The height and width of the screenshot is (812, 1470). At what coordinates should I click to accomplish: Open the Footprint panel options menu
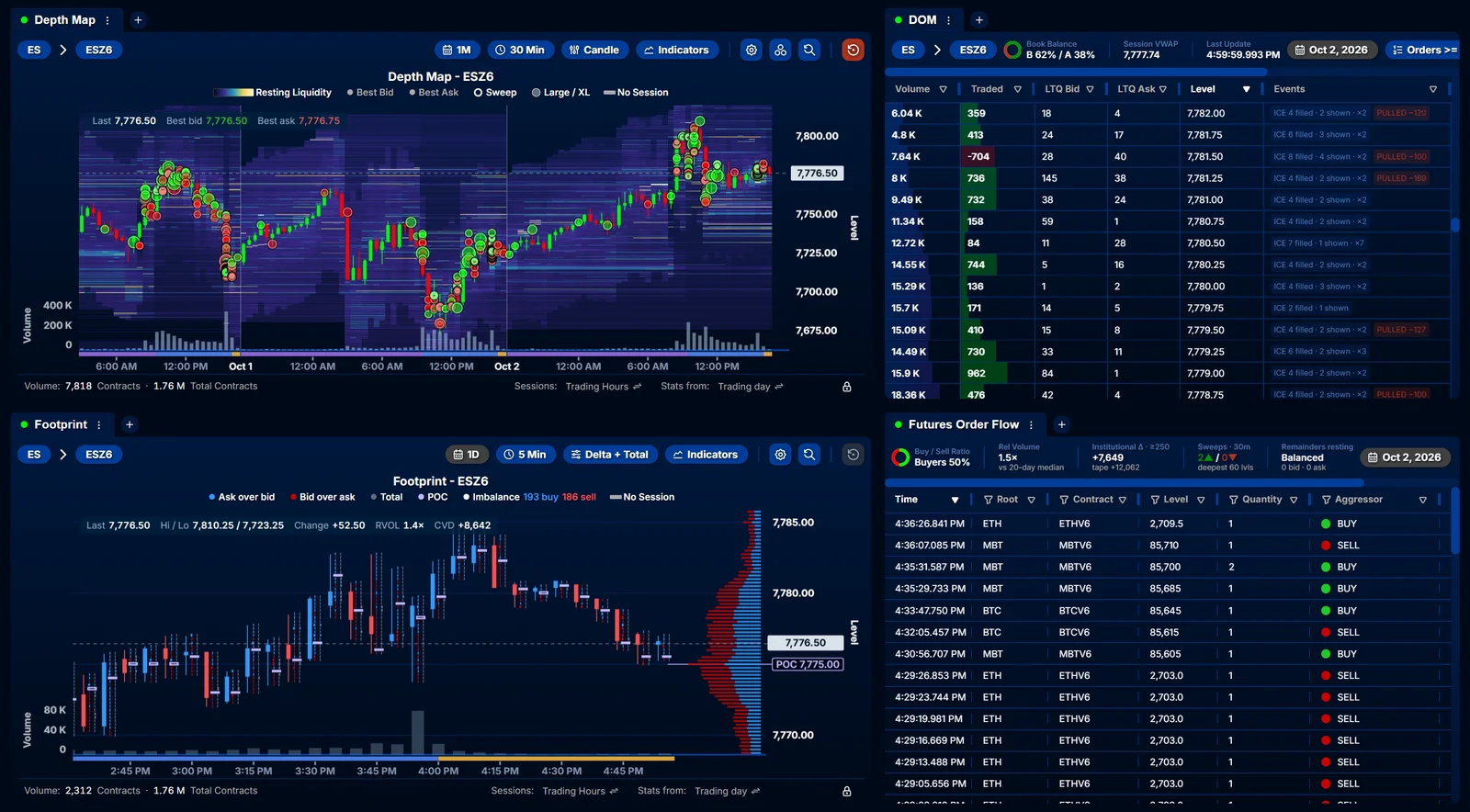click(x=99, y=424)
